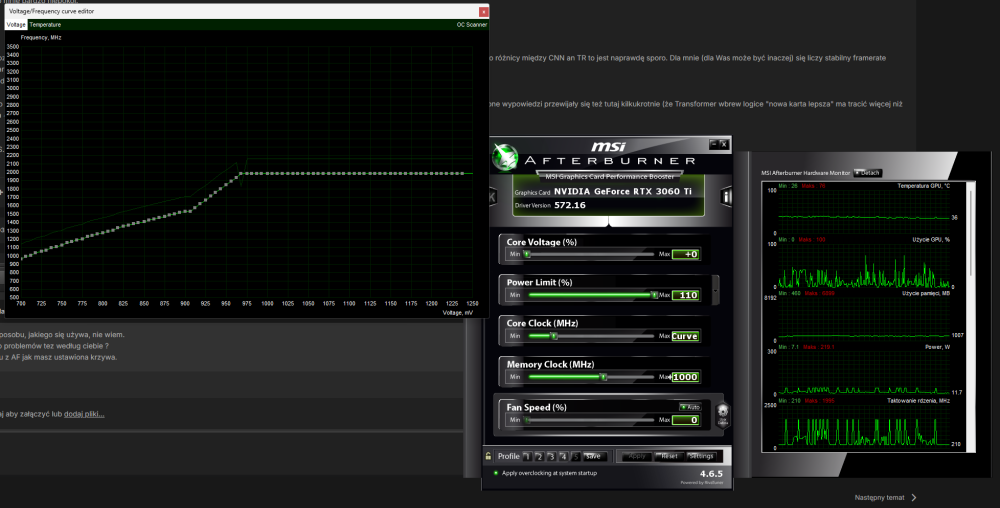The height and width of the screenshot is (508, 1000).
Task: Open the info panel with the i icon
Action: 727,197
